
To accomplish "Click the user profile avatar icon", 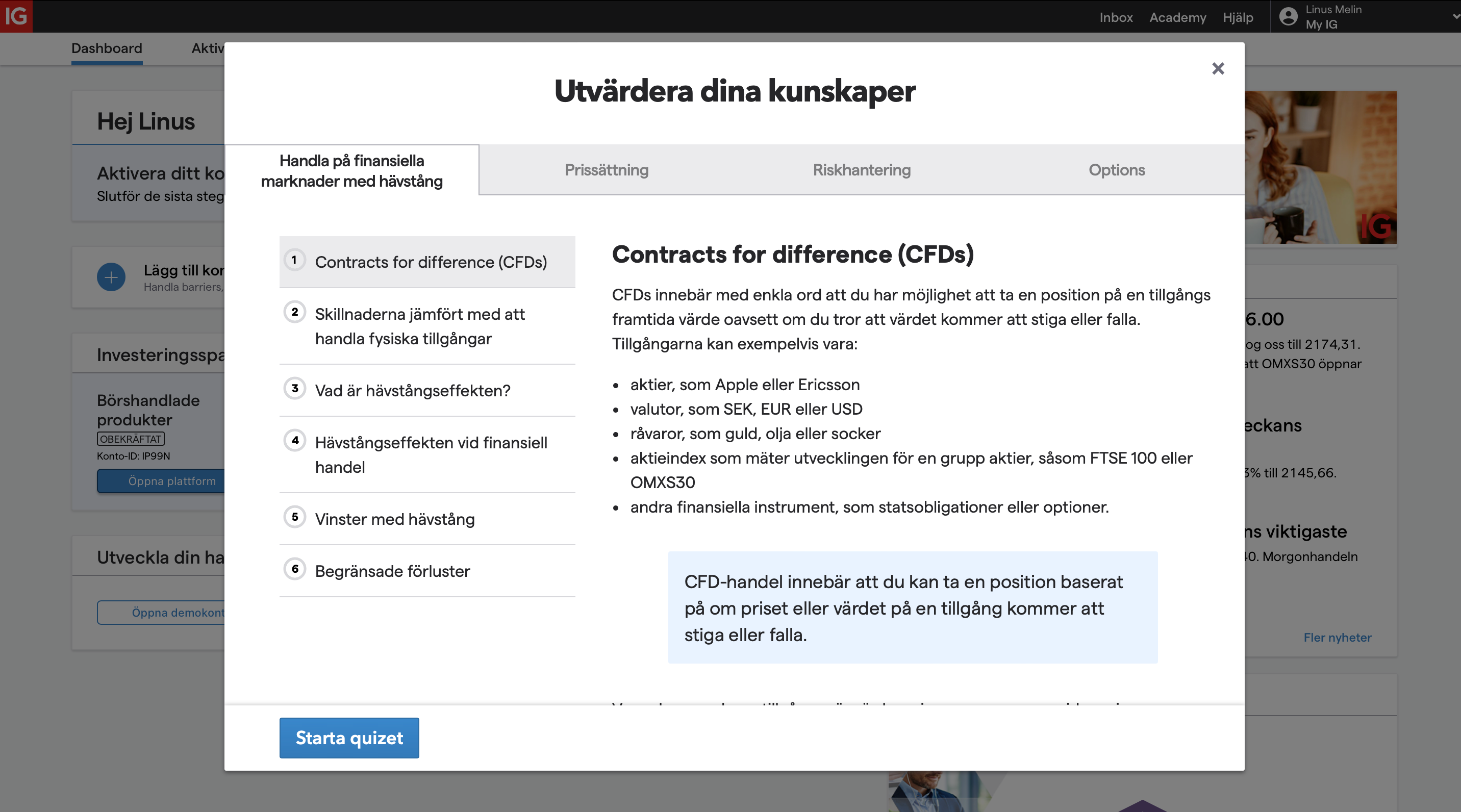I will tap(1288, 16).
